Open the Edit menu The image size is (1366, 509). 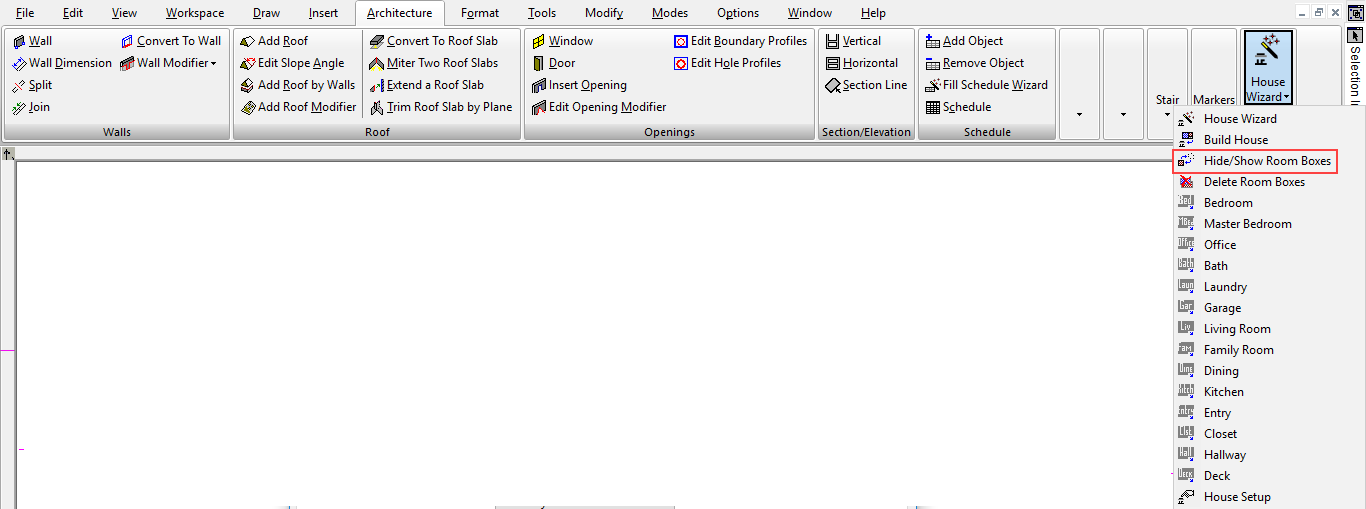[x=73, y=13]
